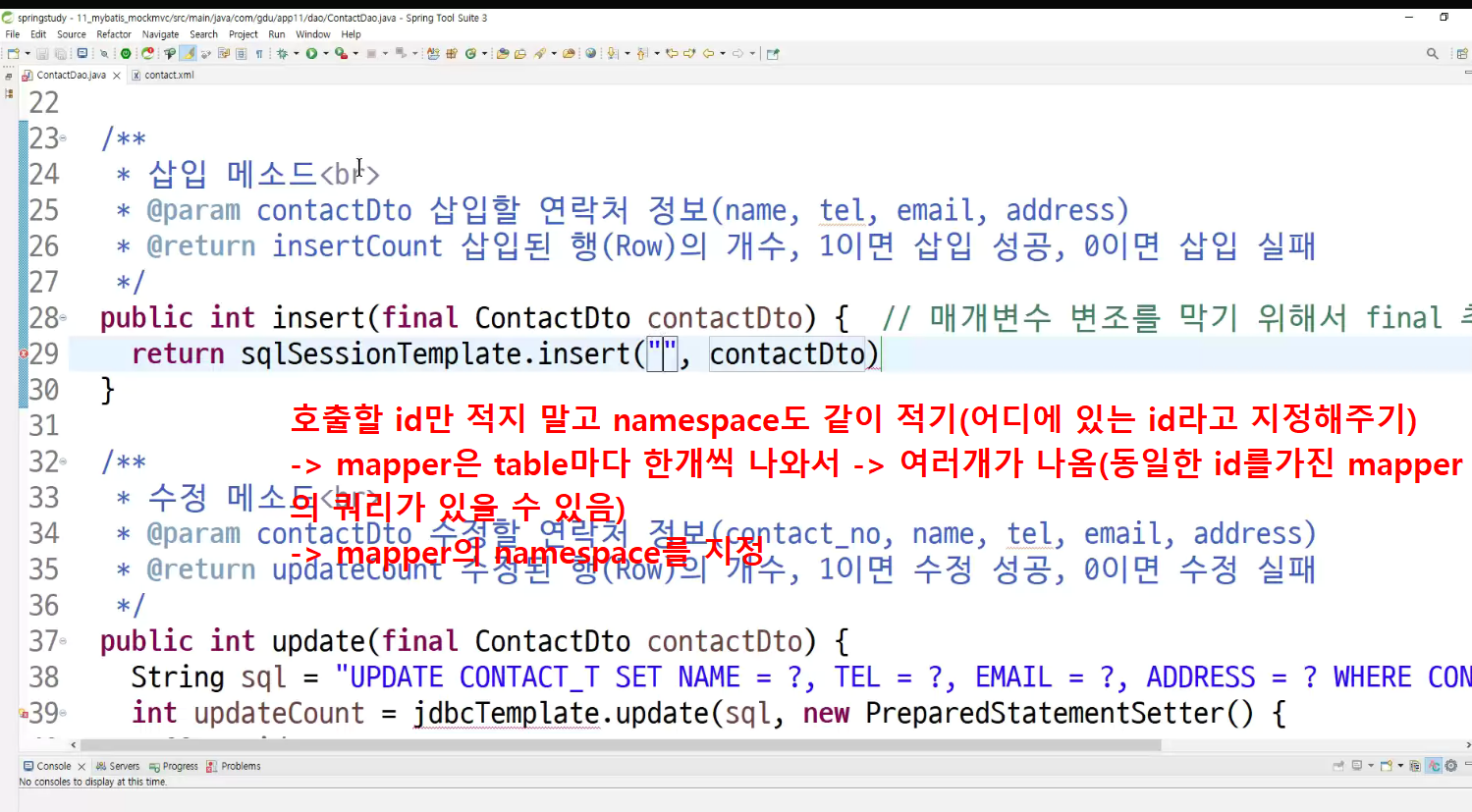This screenshot has height=812, width=1472.
Task: Click the error marker on line 29
Action: (24, 353)
